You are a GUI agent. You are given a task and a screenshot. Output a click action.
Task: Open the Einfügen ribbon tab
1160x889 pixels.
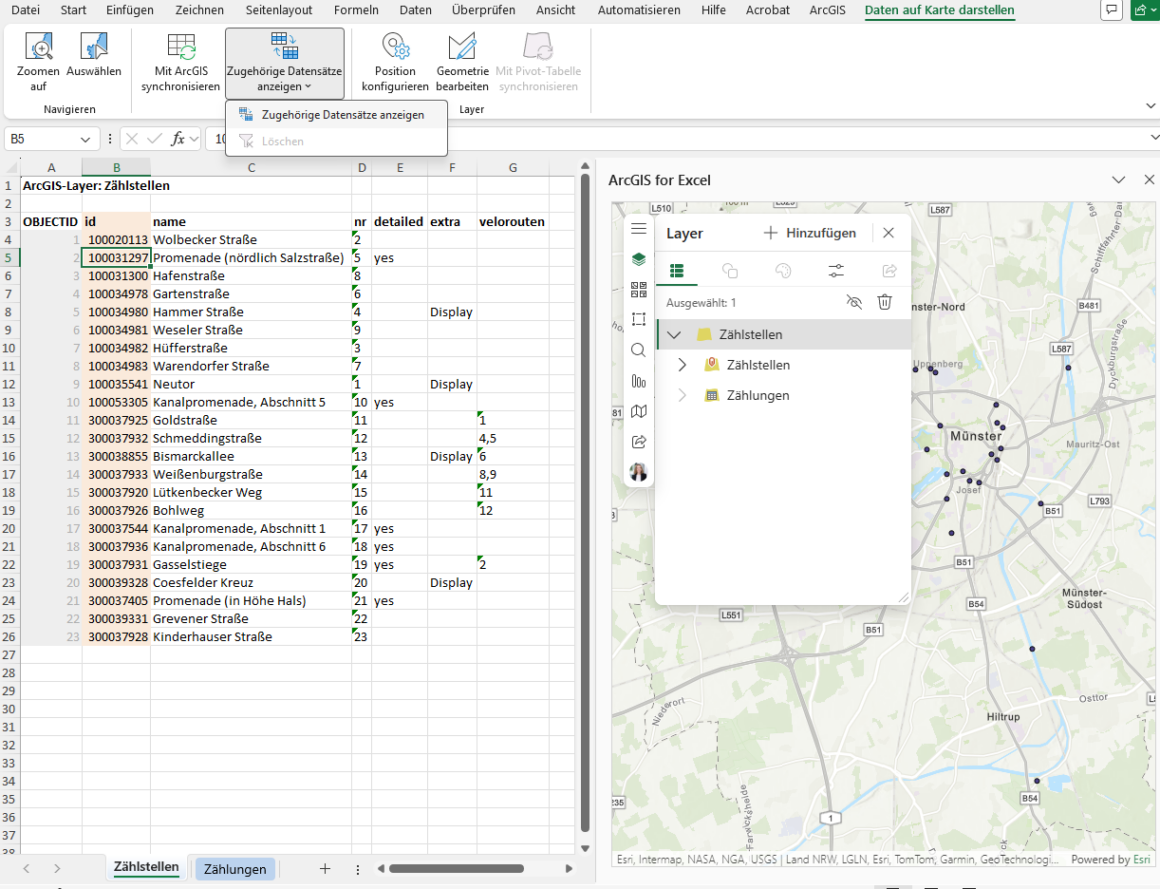(130, 10)
